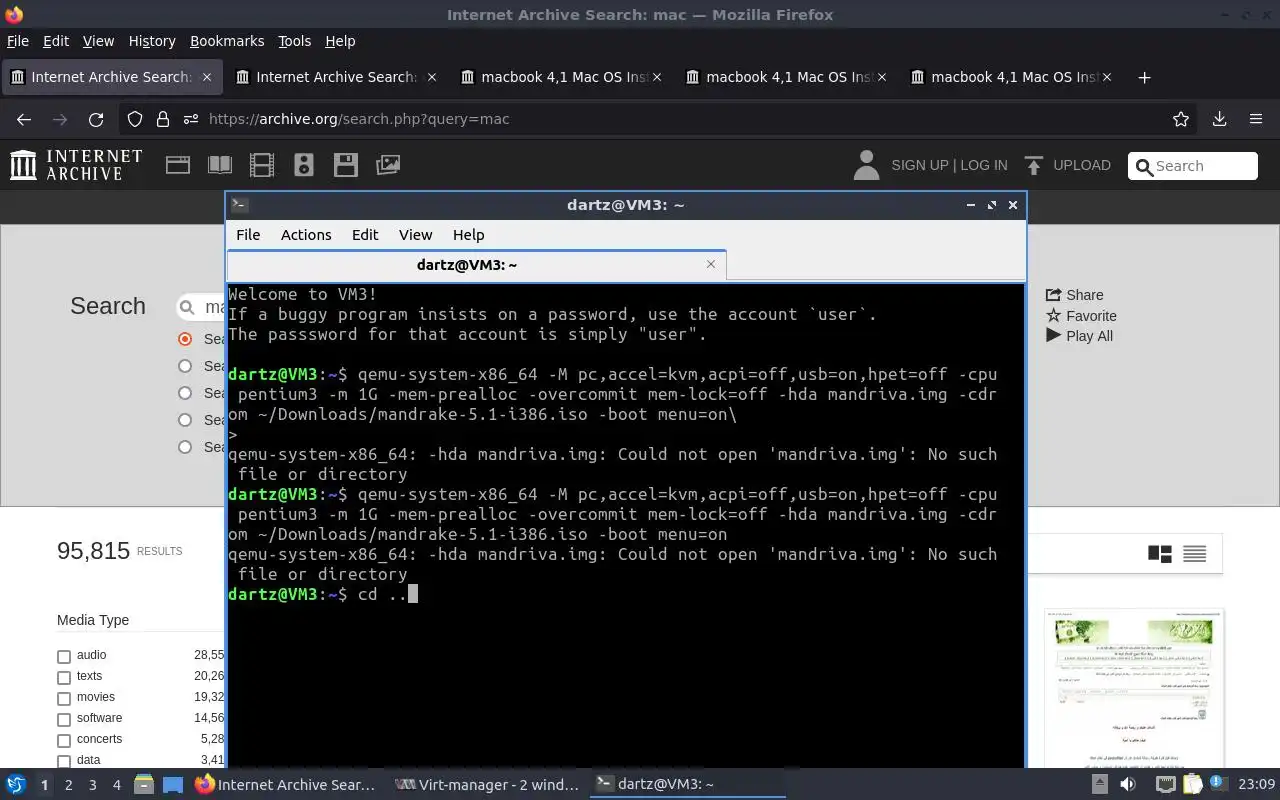This screenshot has height=800, width=1280.
Task: Click the Play All link
Action: [x=1089, y=336]
